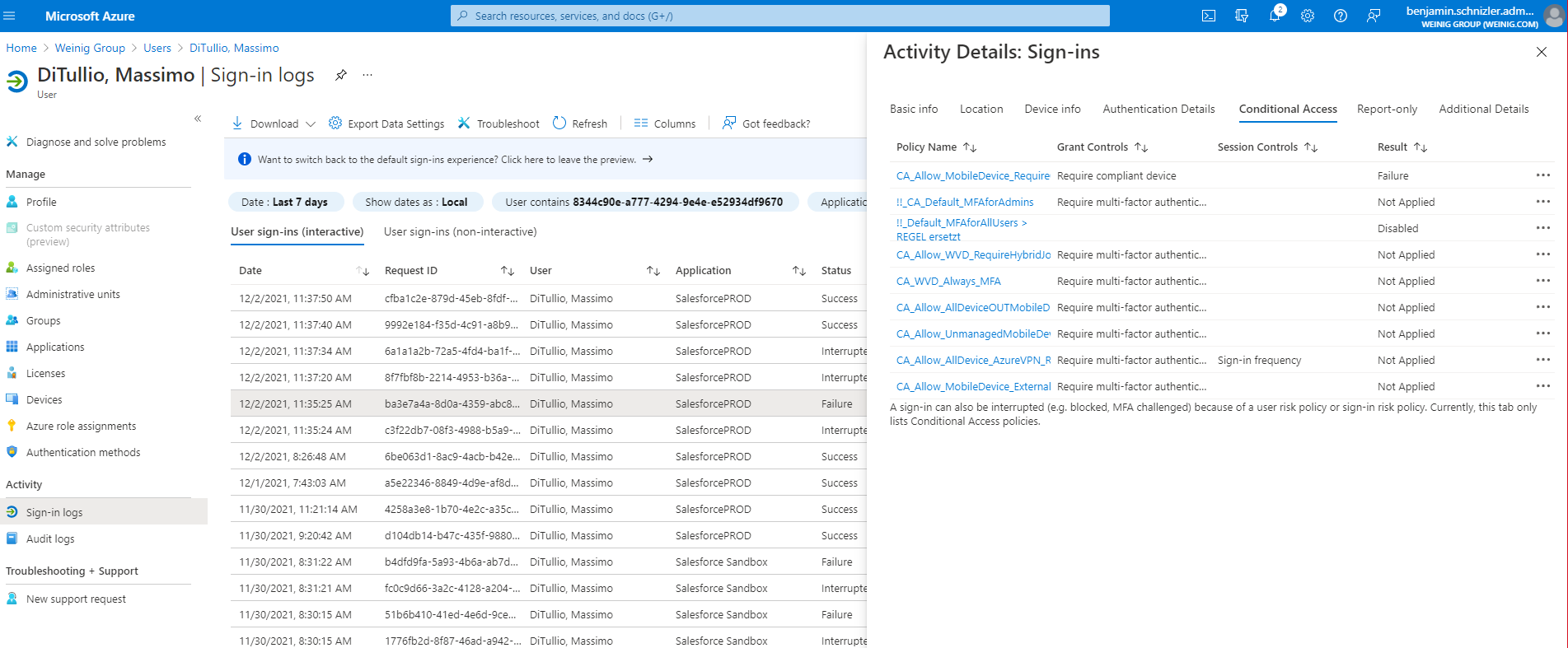
Task: Open the Report-only tab
Action: click(x=1388, y=109)
